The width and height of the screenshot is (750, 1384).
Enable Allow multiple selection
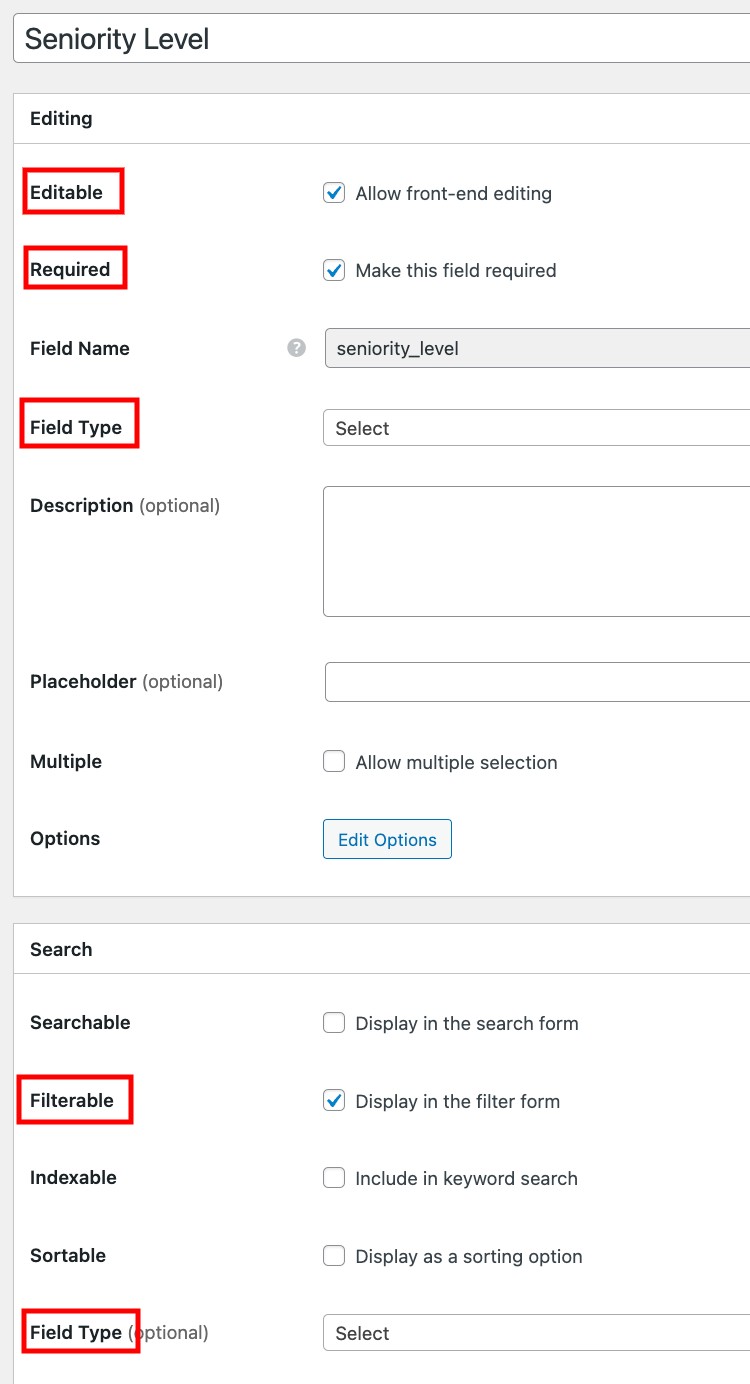point(333,761)
